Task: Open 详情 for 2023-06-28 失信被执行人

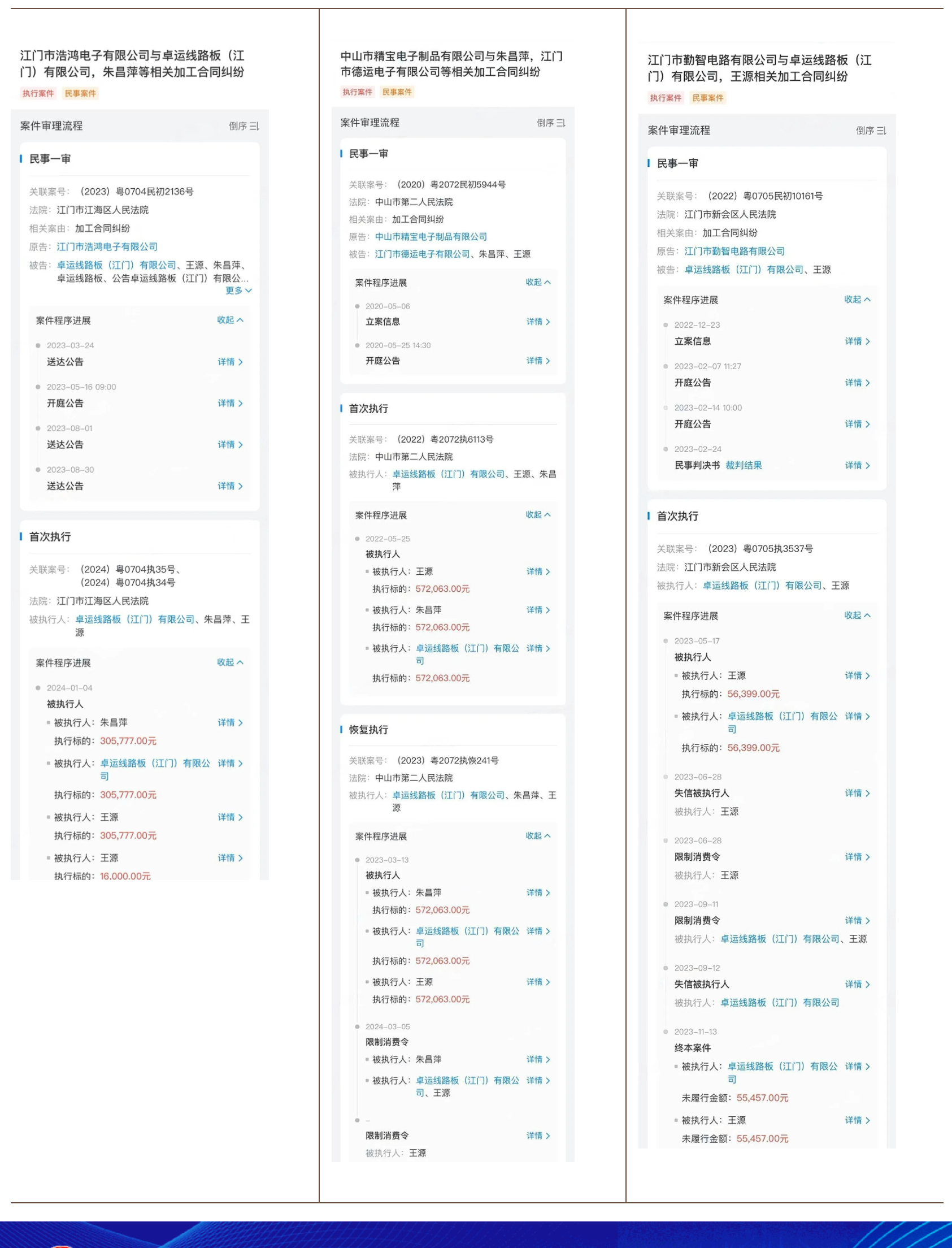Action: pyautogui.click(x=858, y=793)
